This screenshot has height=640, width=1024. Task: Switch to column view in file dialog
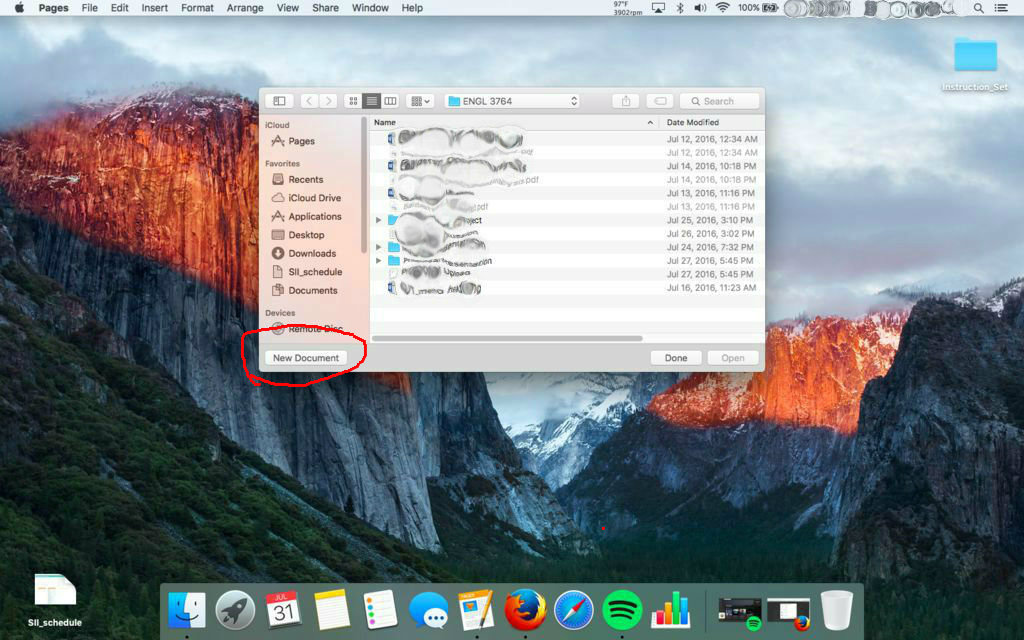click(390, 101)
